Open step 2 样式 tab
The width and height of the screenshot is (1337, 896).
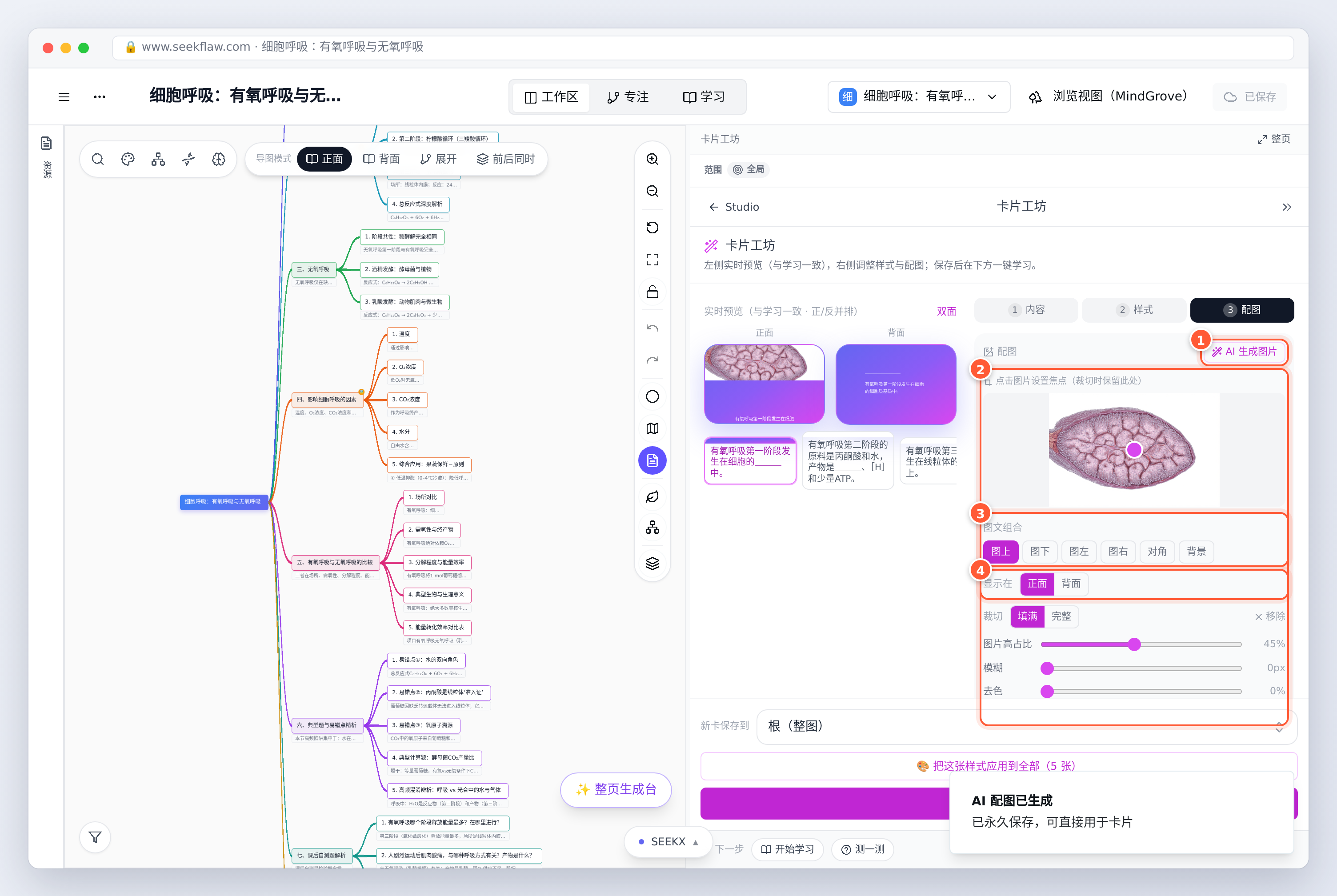tap(1134, 310)
